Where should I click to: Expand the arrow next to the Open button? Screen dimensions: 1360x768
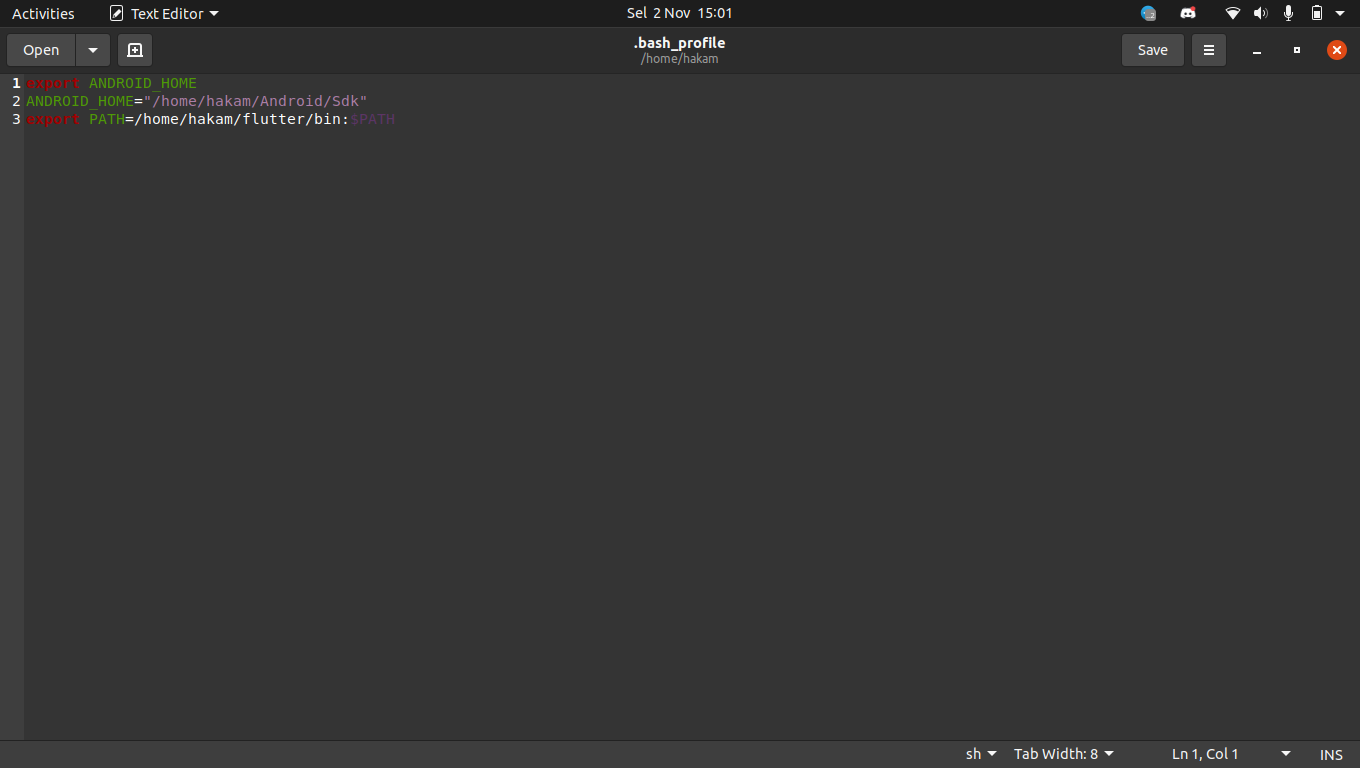(x=92, y=49)
